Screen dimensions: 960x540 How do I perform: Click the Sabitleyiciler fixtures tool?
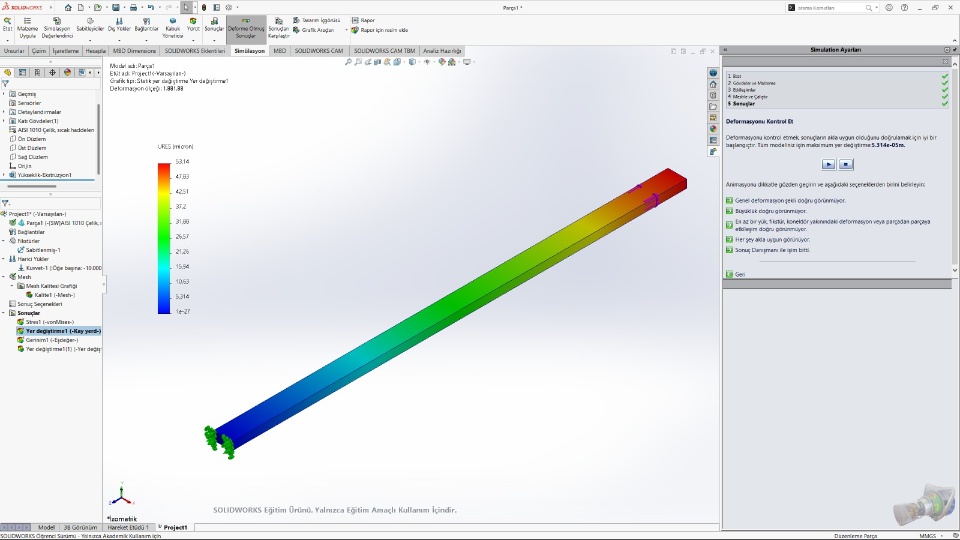(x=90, y=24)
